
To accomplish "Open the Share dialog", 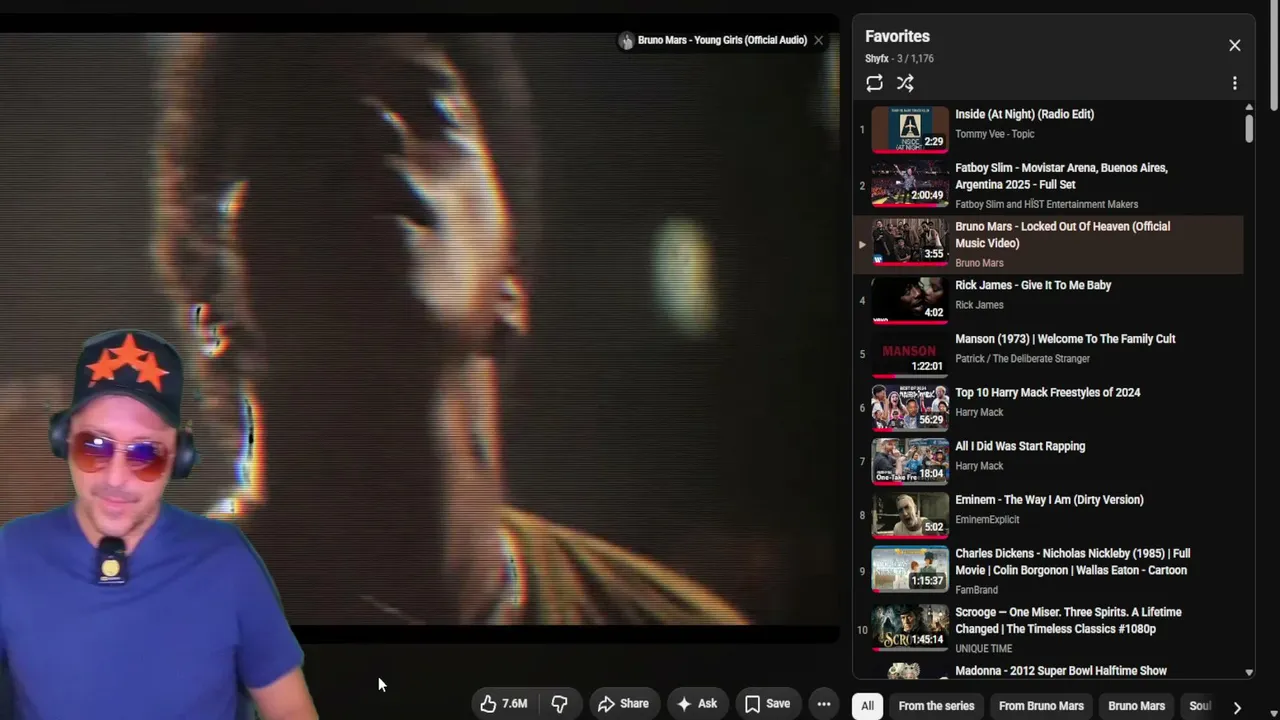I will (623, 704).
